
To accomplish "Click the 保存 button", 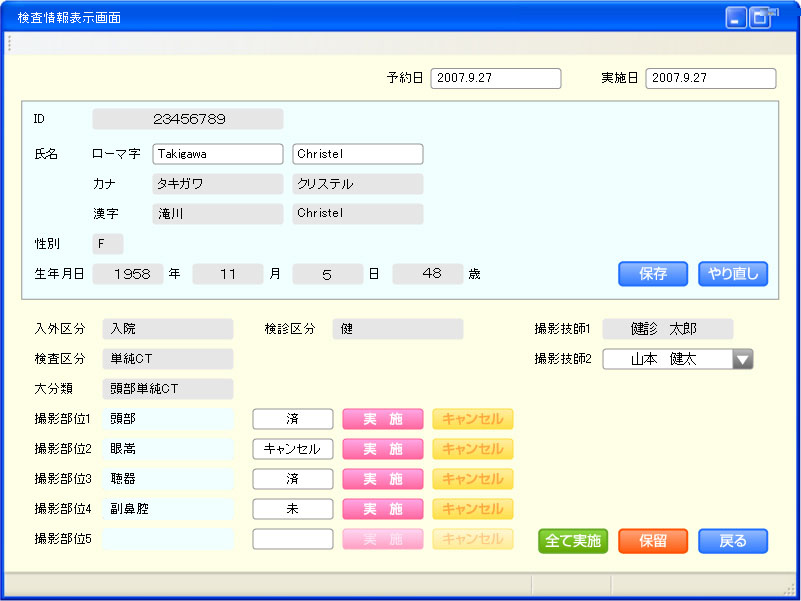I will click(653, 274).
